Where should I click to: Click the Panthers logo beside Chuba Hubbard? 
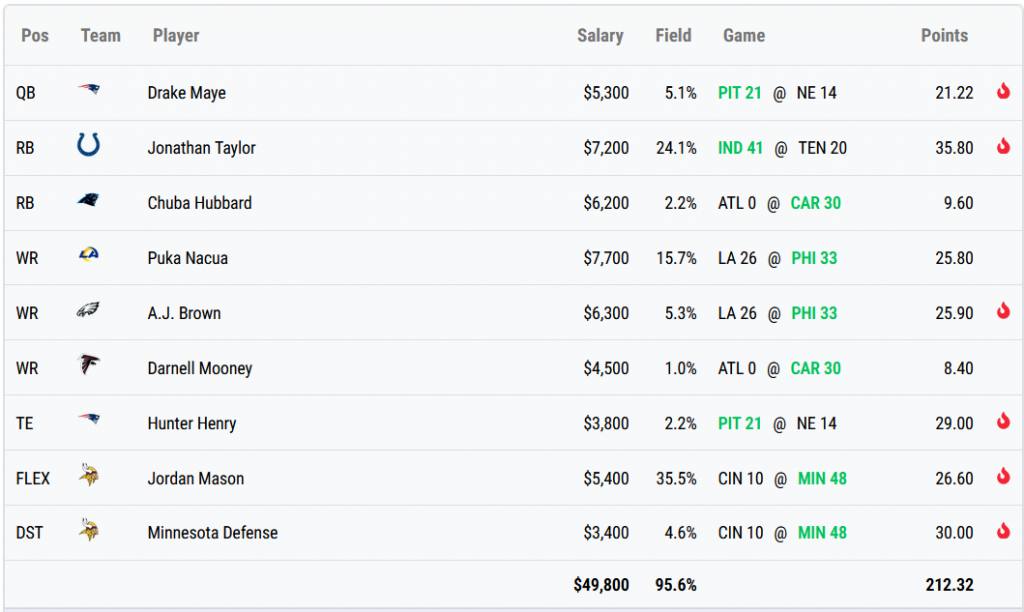point(89,202)
